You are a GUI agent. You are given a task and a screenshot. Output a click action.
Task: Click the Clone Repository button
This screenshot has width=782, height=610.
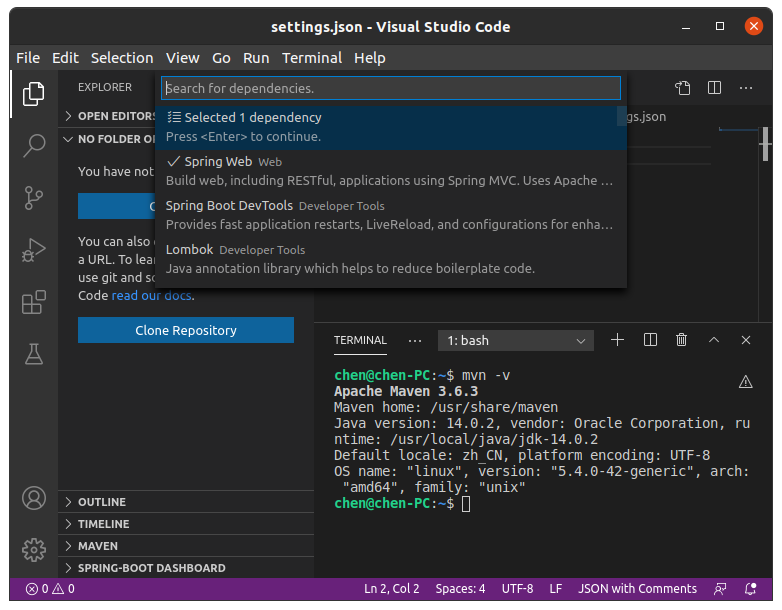(x=186, y=330)
